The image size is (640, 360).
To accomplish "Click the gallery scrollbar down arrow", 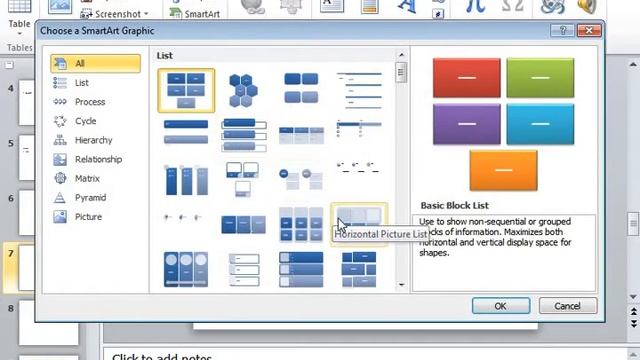I will pos(401,284).
